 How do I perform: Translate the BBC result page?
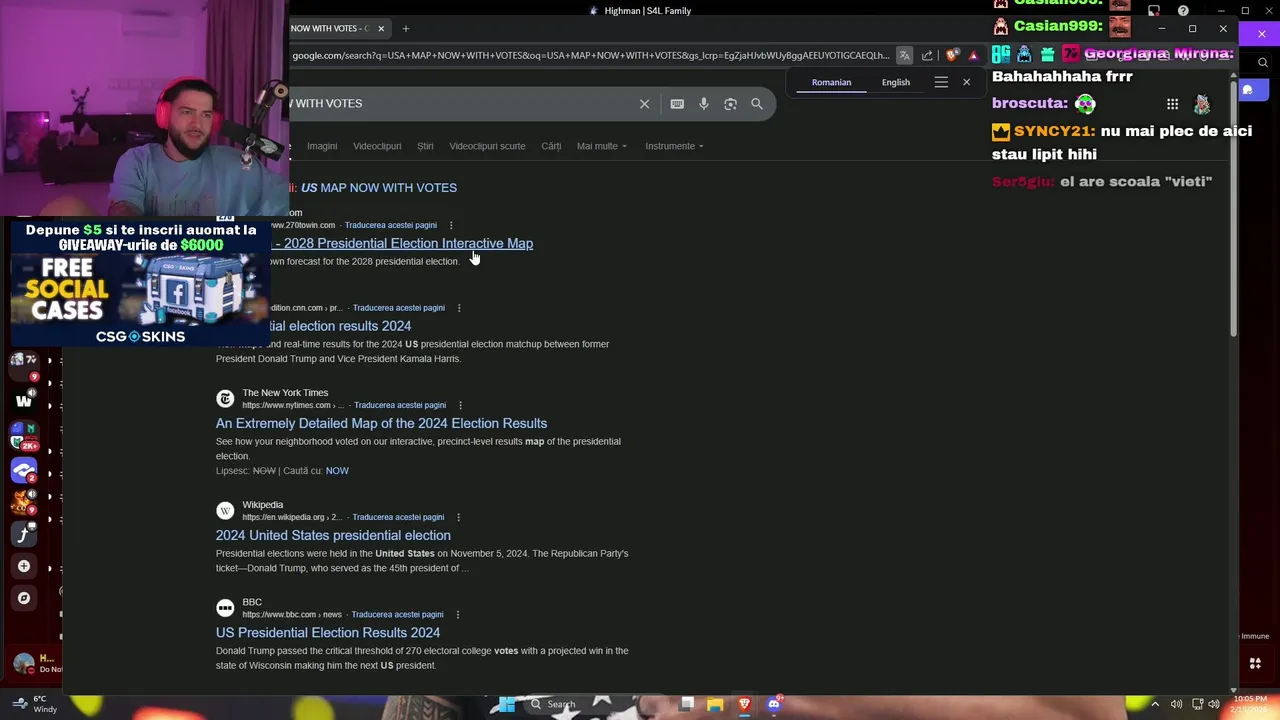tap(397, 614)
